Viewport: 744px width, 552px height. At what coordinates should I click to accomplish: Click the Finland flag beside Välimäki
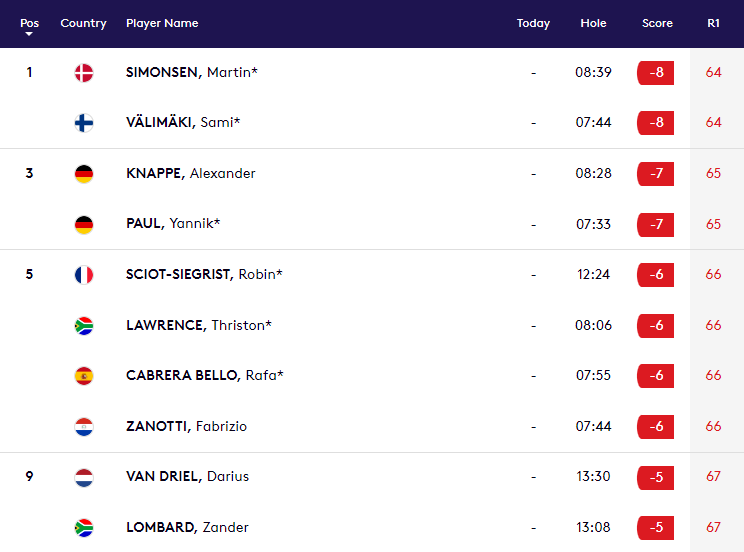pyautogui.click(x=84, y=123)
